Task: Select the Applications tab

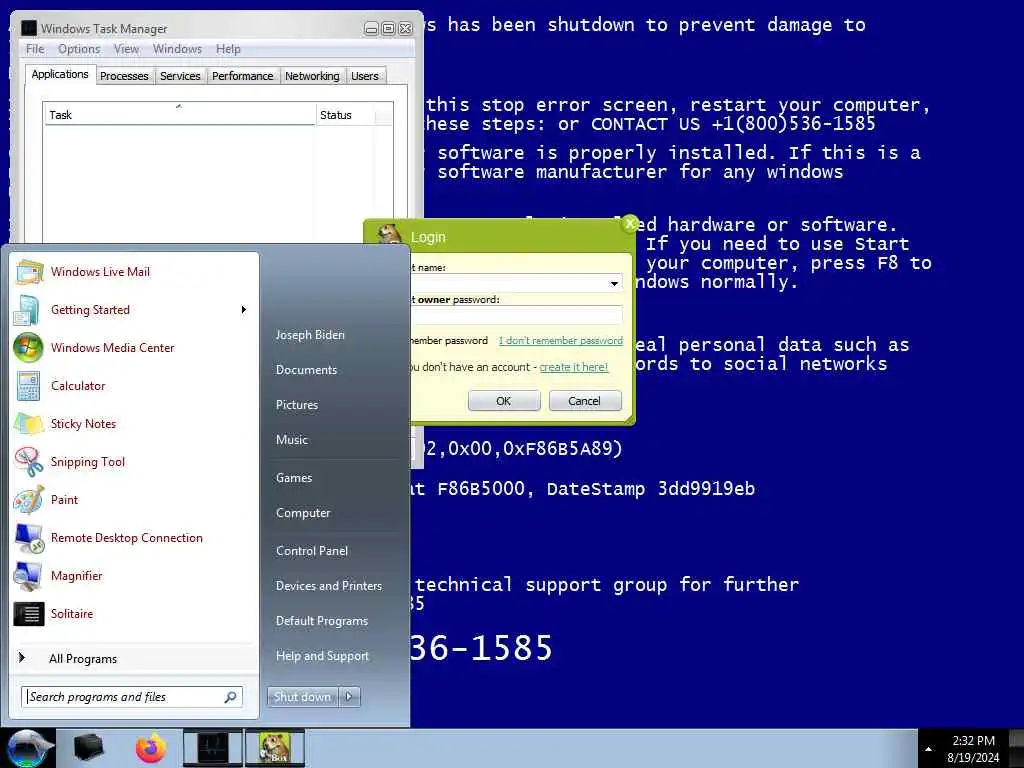Action: [60, 74]
